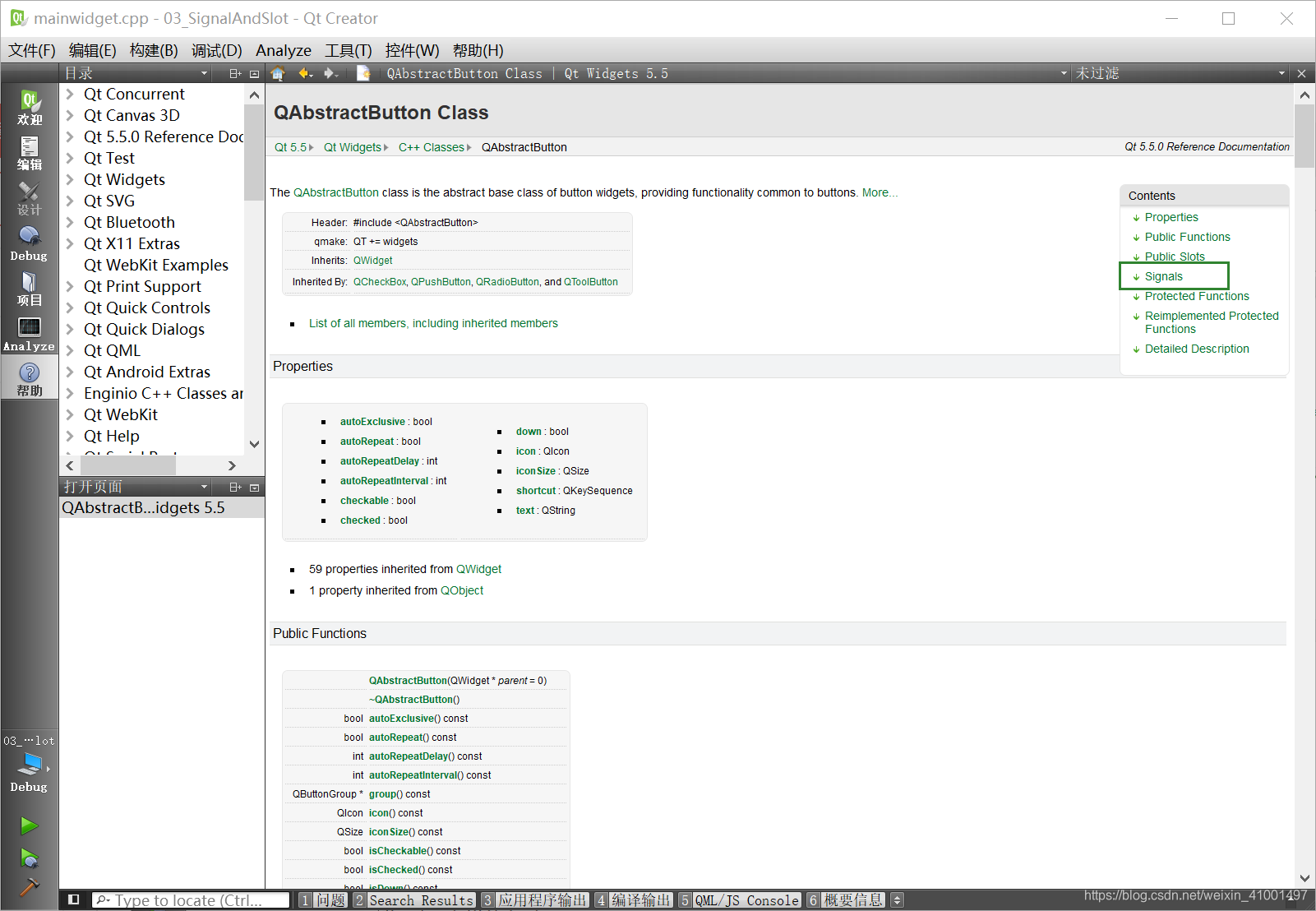Jump to Public Functions in Contents
Viewport: 1316px width, 911px height.
(x=1187, y=237)
